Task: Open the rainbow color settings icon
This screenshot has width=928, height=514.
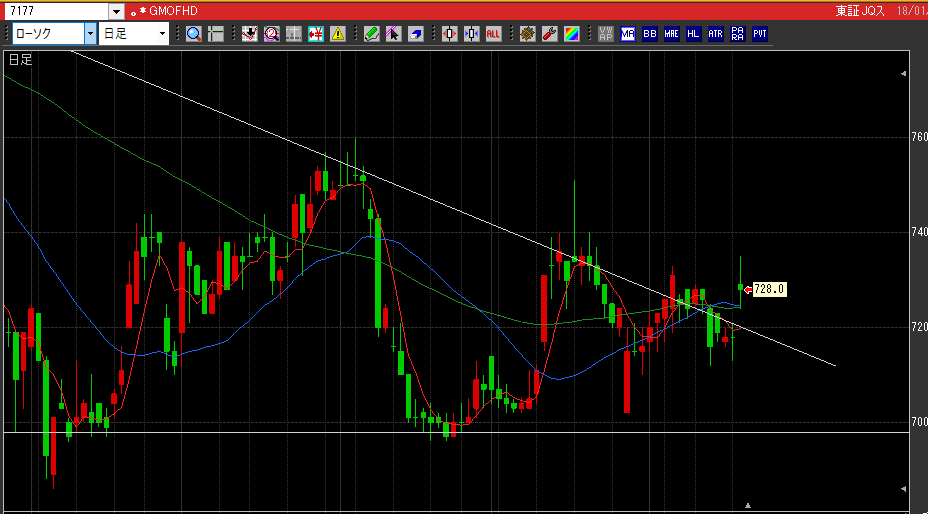Action: (571, 34)
